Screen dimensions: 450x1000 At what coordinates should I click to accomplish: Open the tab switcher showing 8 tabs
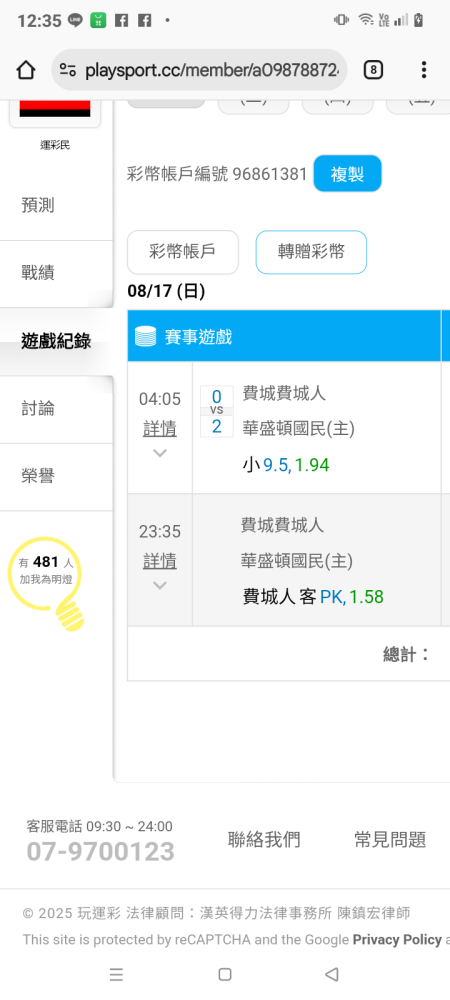374,70
